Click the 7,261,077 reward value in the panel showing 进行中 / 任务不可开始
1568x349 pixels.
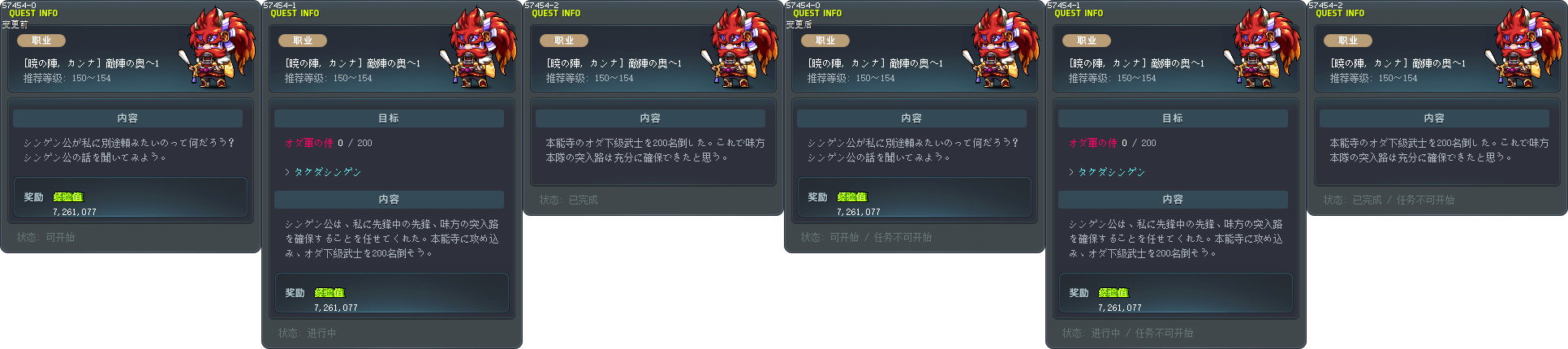pyautogui.click(x=1119, y=308)
